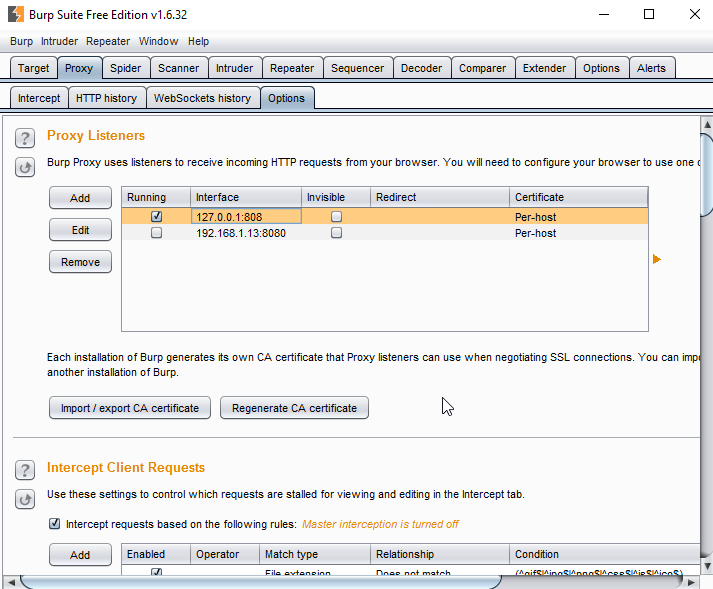Image resolution: width=713 pixels, height=589 pixels.
Task: Toggle Invisible checkbox for 192.168.1.13:8080 listener
Action: (336, 233)
